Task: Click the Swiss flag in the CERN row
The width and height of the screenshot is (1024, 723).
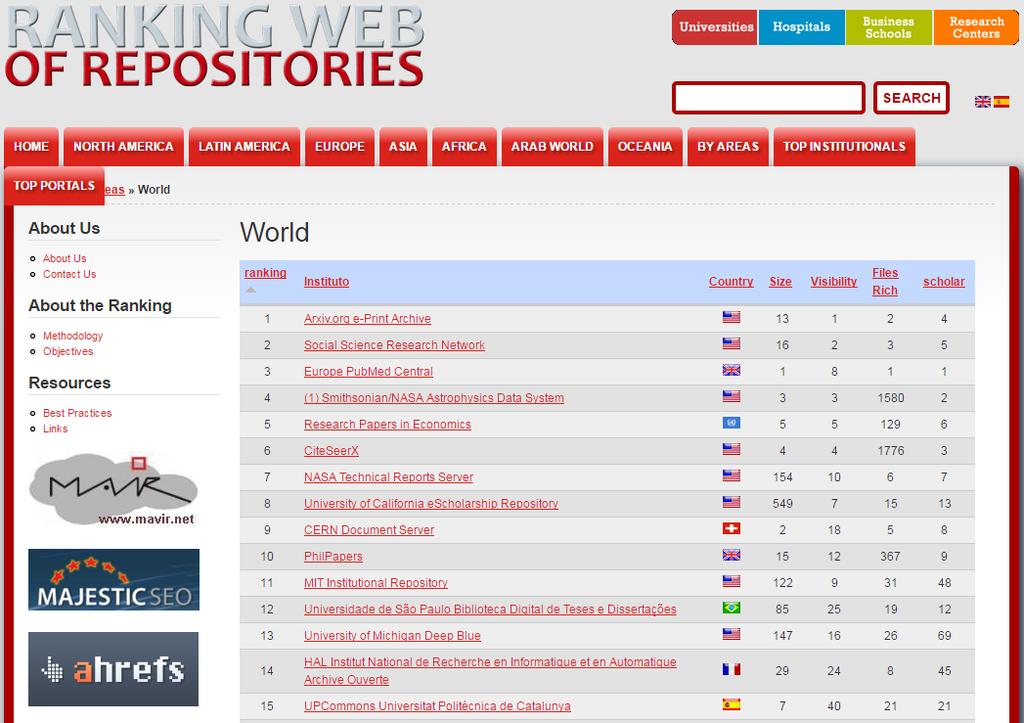Action: tap(731, 528)
